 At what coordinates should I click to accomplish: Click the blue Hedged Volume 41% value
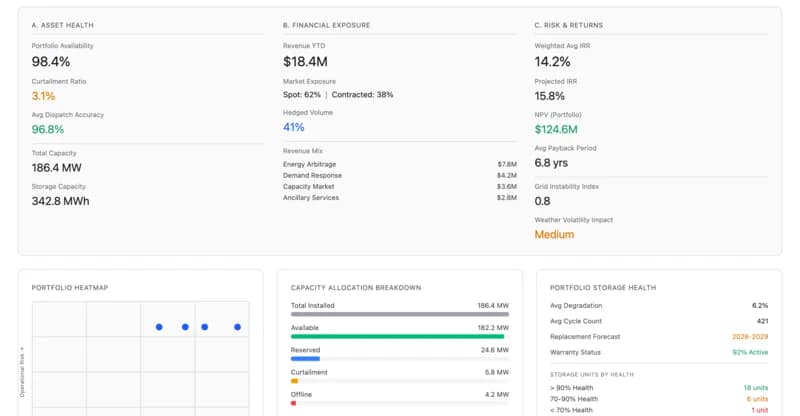pos(294,127)
